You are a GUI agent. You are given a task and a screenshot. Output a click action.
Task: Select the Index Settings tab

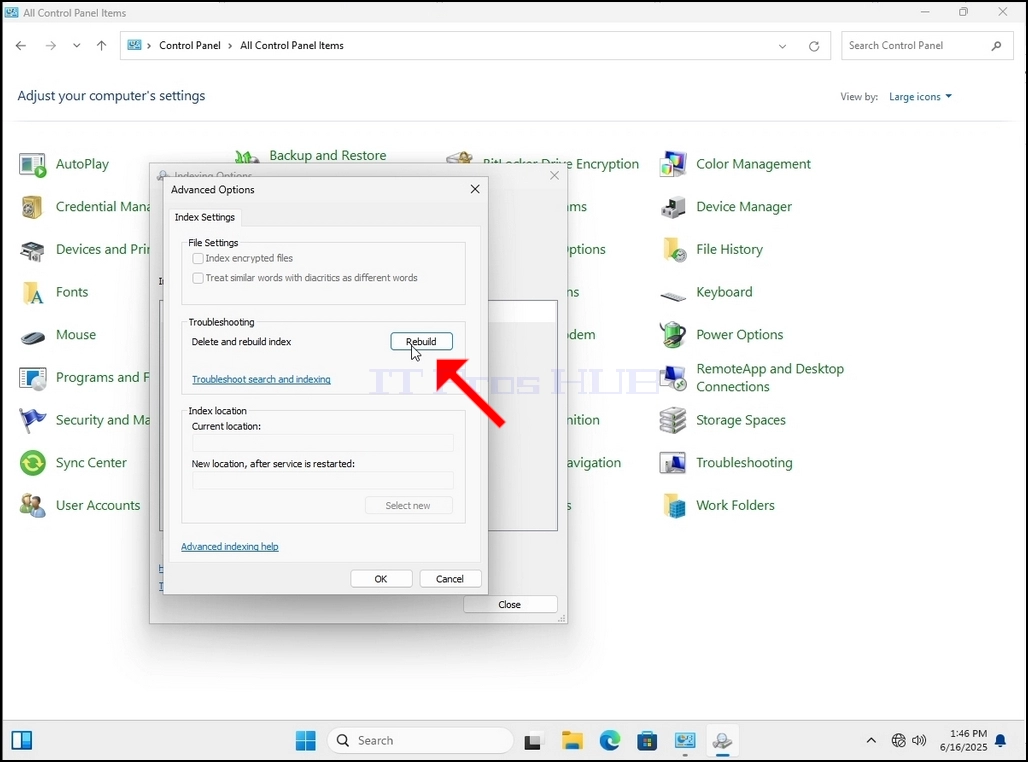205,217
